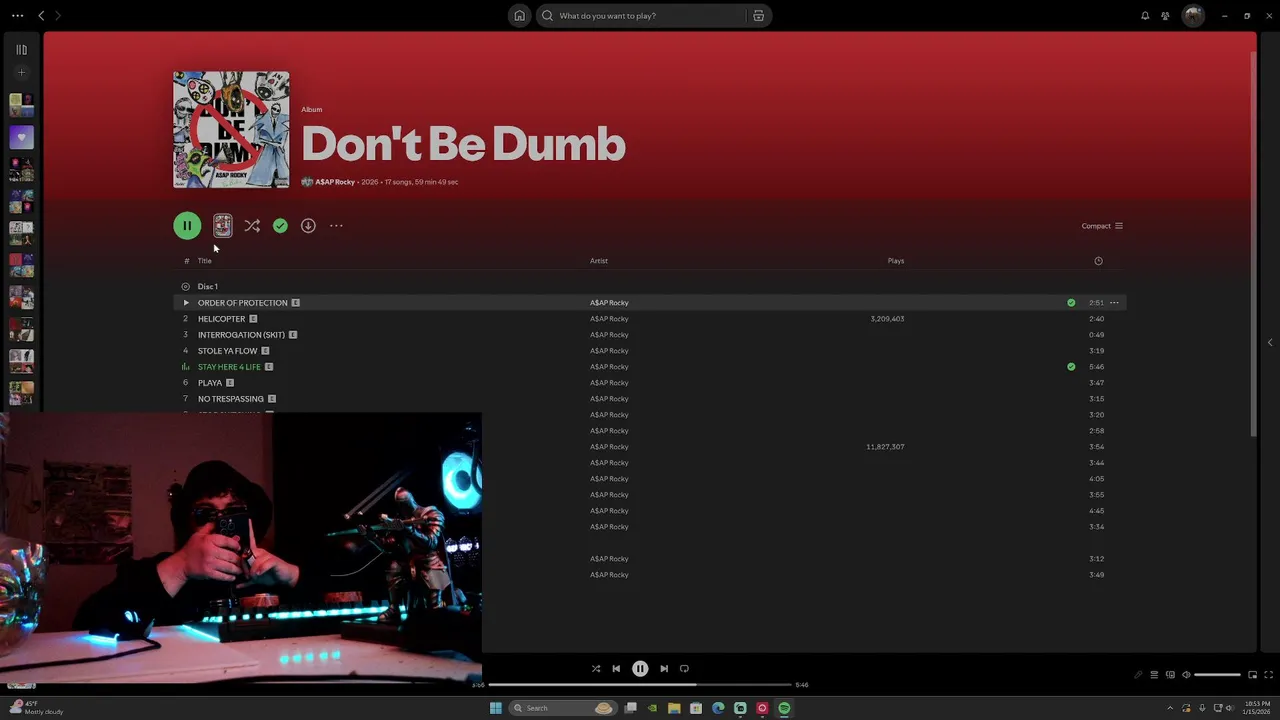Open the lyrics microphone icon

(x=1138, y=675)
